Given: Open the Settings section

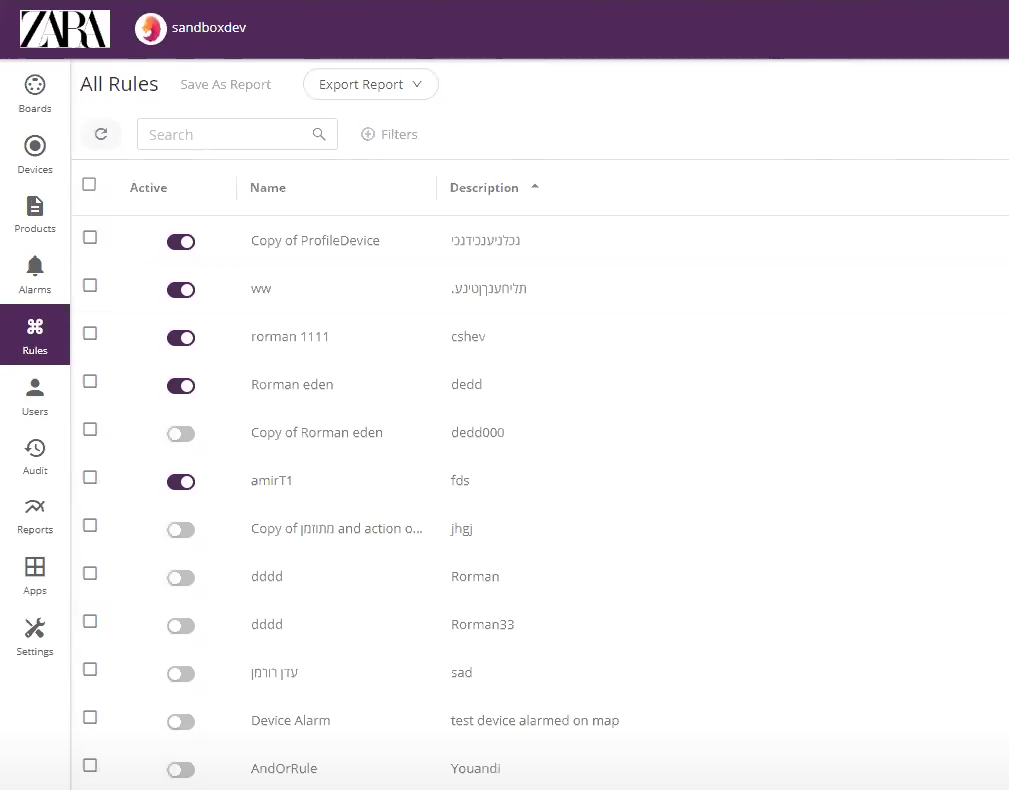Looking at the screenshot, I should pyautogui.click(x=34, y=635).
